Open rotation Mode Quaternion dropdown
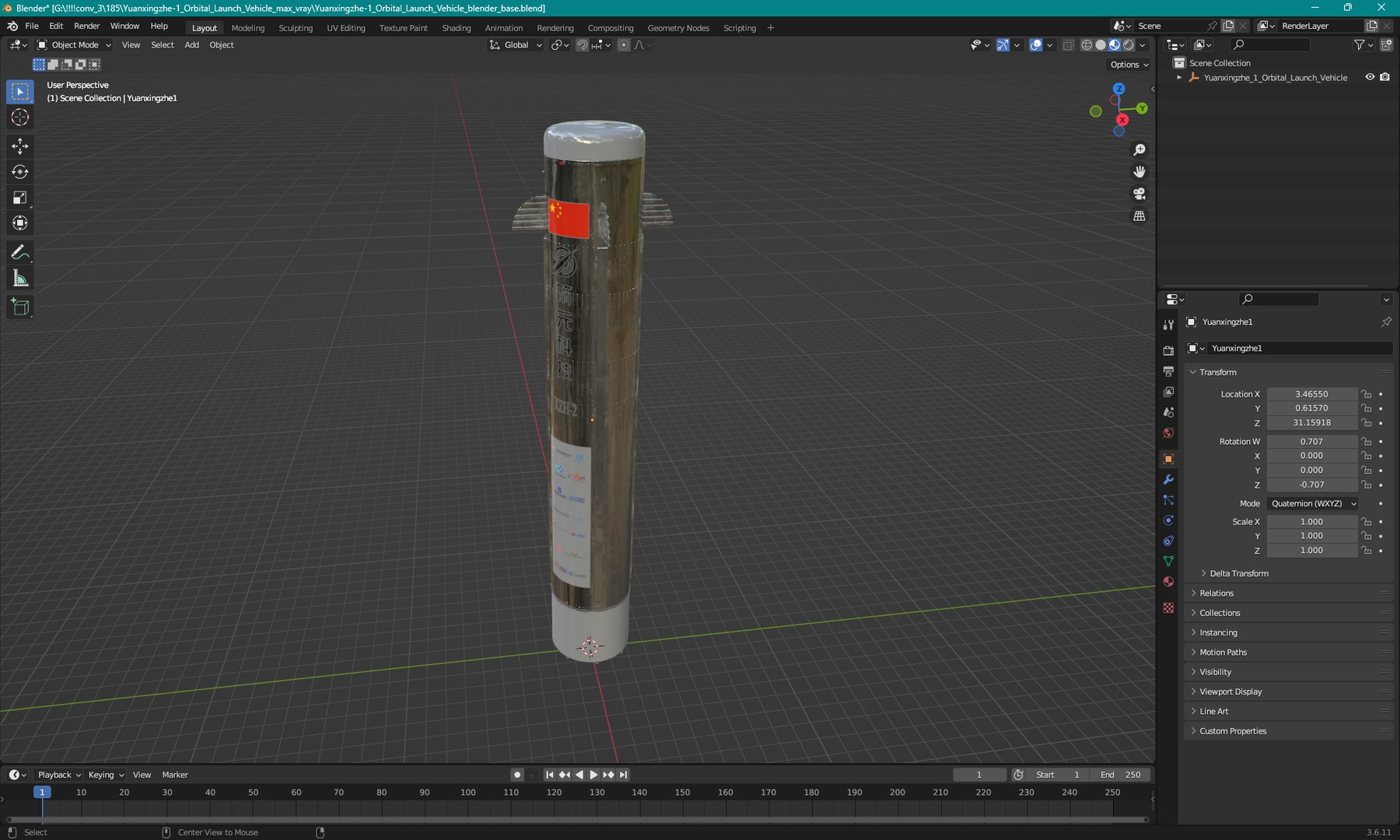This screenshot has height=840, width=1400. 1313,504
